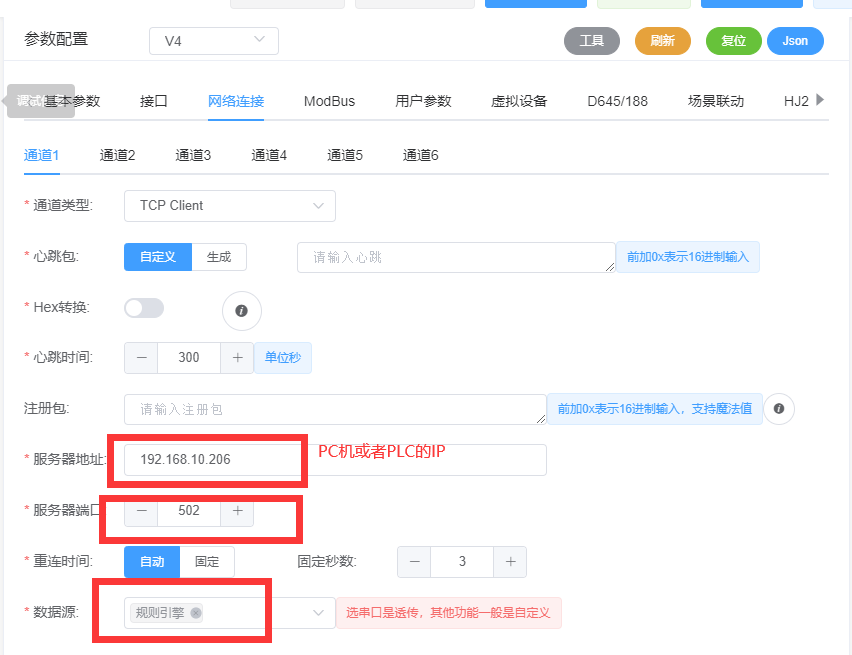Select 生成 heartbeat packet option
The image size is (852, 655).
pyautogui.click(x=219, y=257)
